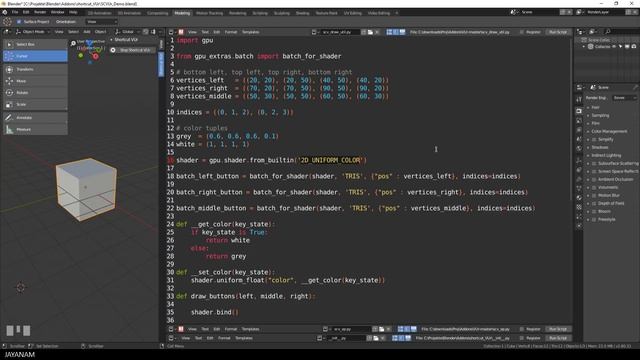Toggle Collection visibility eye in outliner
This screenshot has width=640, height=360.
click(x=614, y=47)
